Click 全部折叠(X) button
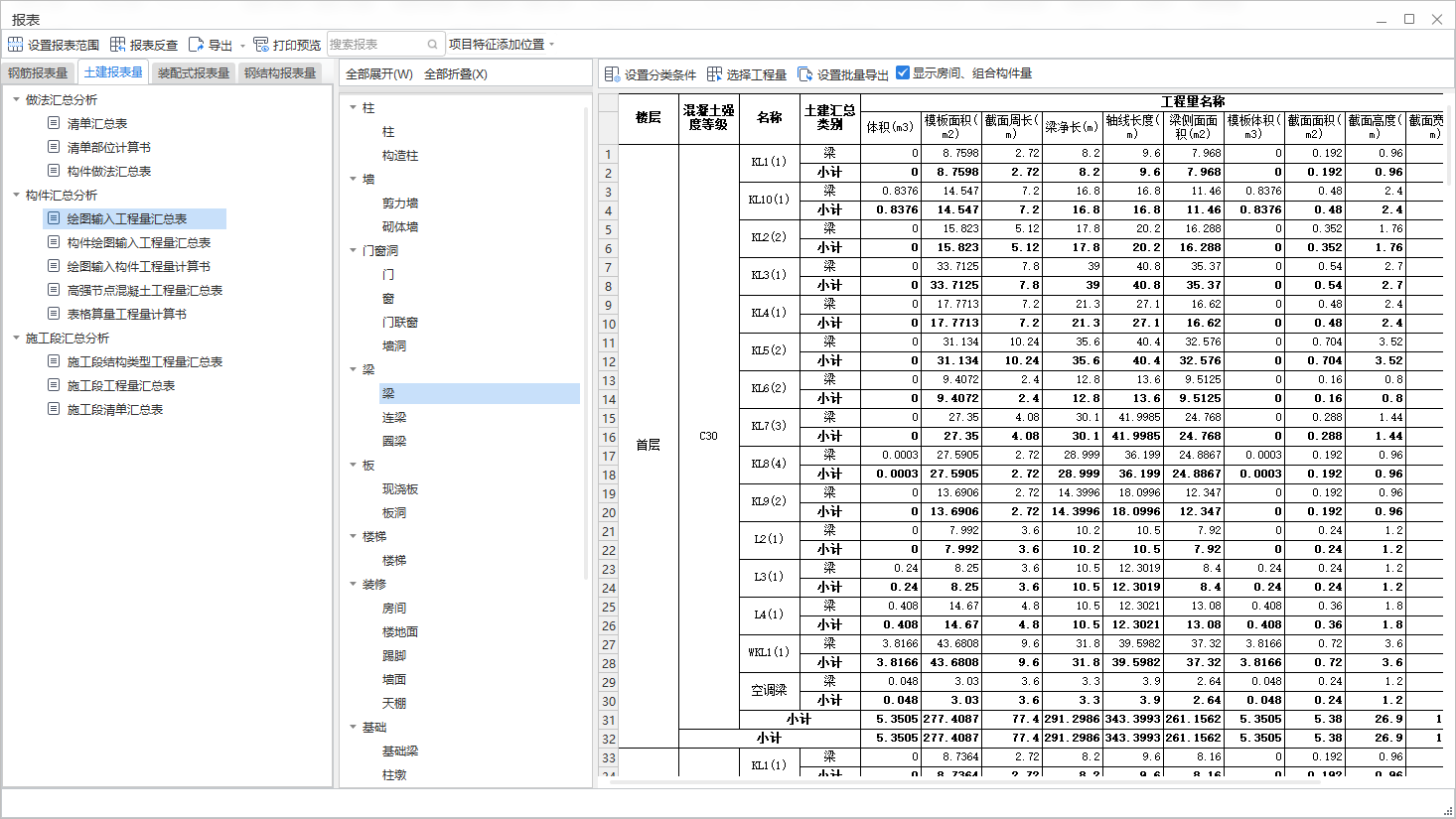1456x819 pixels. tap(456, 74)
